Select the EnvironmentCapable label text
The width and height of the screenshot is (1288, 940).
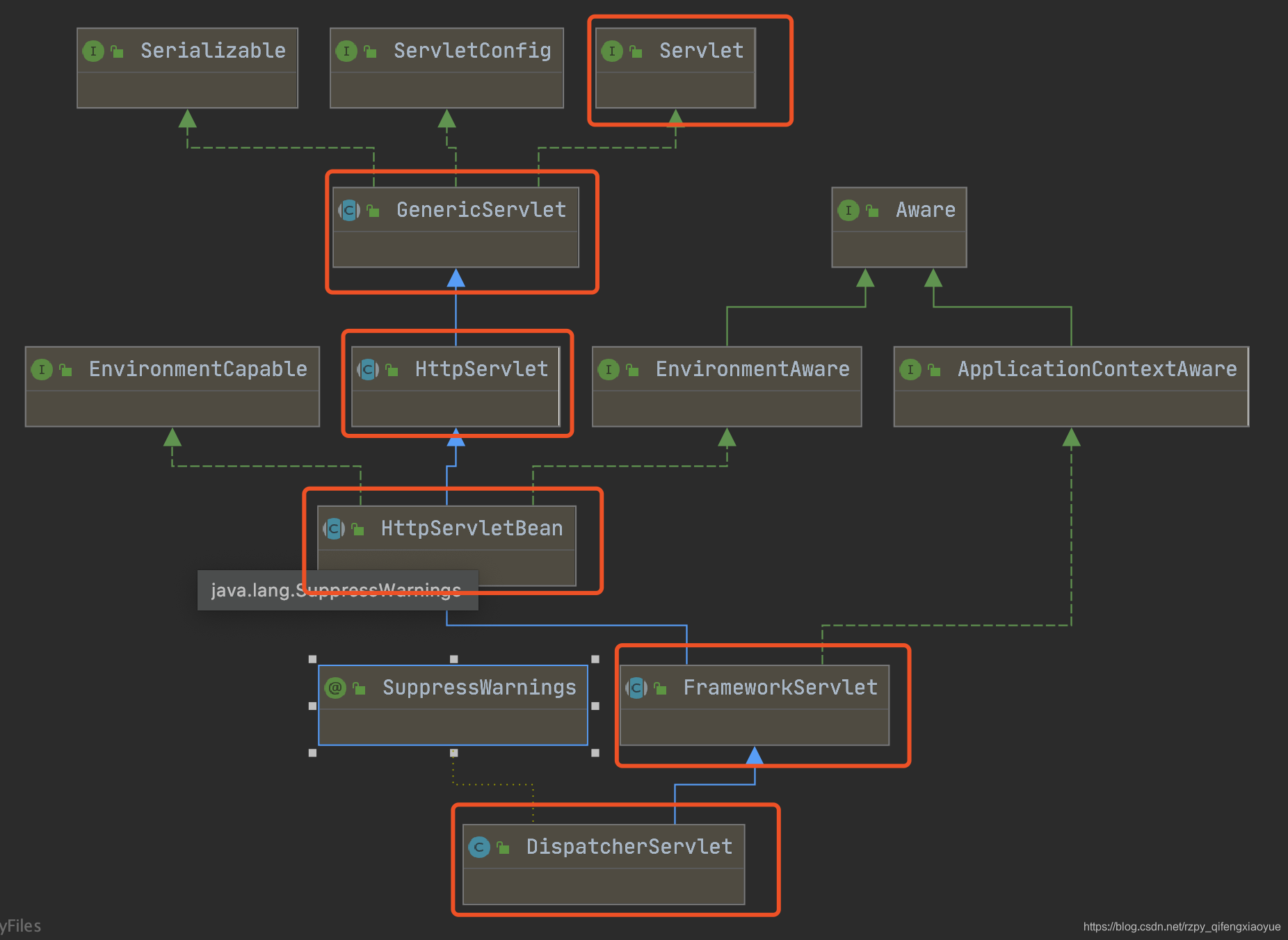[198, 369]
